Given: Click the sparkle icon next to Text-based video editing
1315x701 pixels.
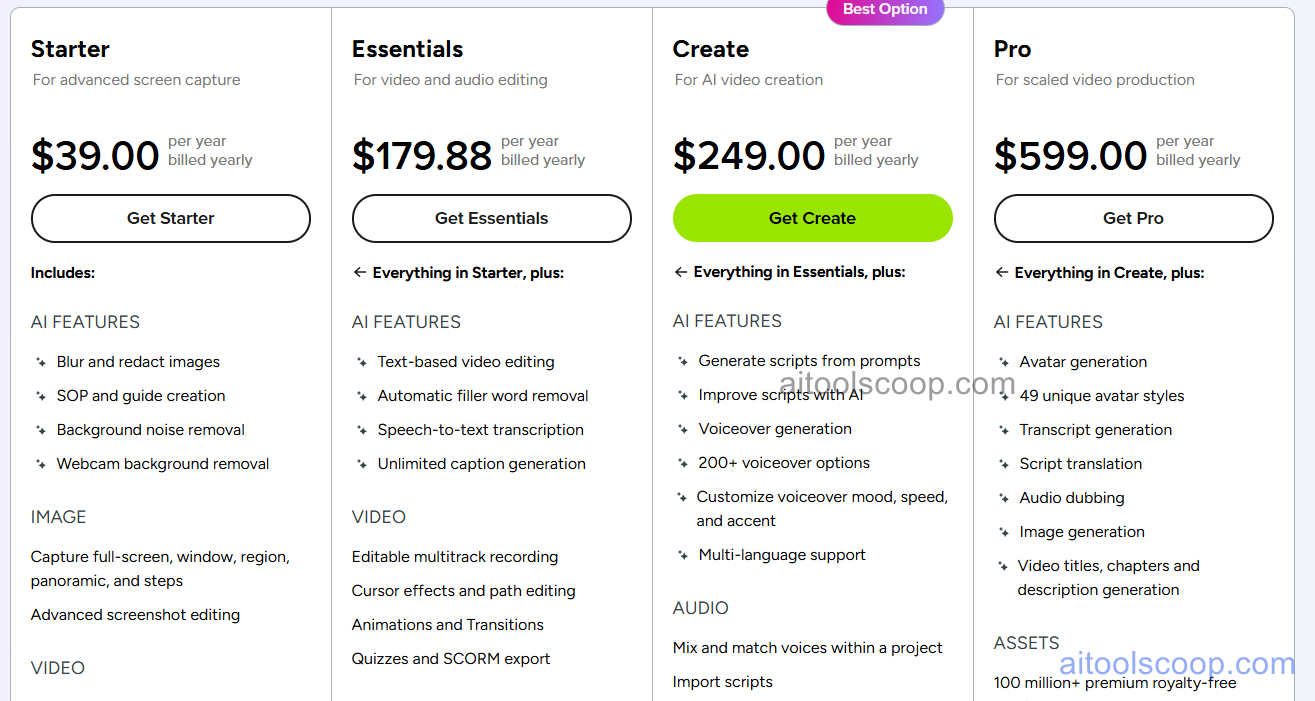Looking at the screenshot, I should (x=362, y=362).
